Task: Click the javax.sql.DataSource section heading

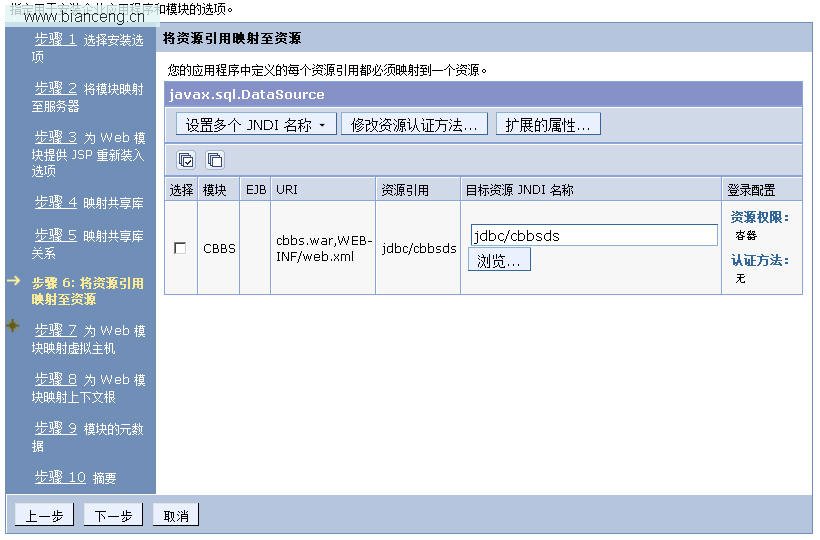Action: 246,95
